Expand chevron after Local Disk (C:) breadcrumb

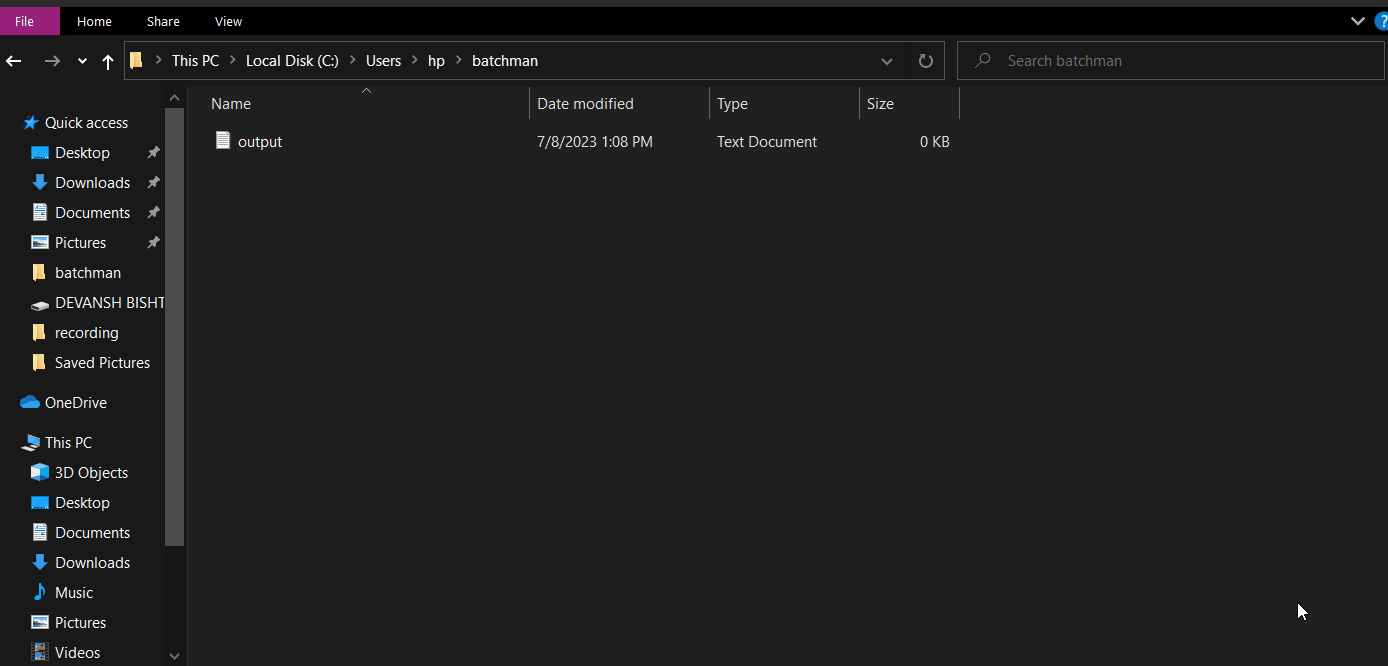[x=352, y=61]
